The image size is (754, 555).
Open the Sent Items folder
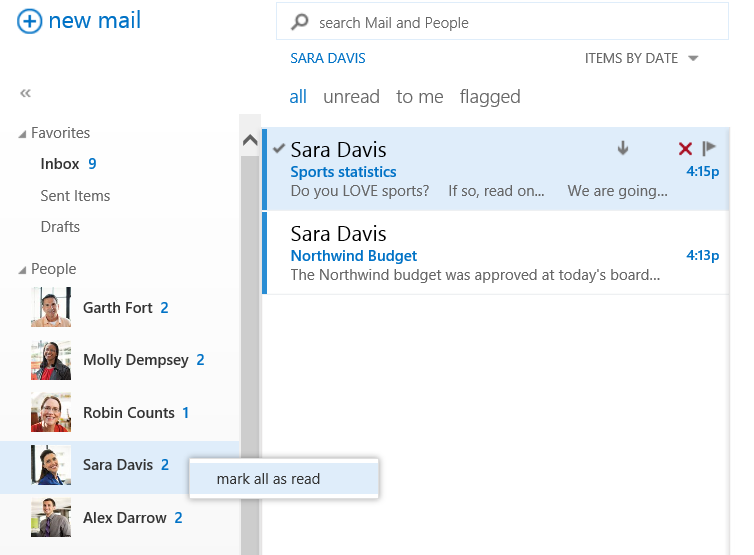click(x=75, y=196)
